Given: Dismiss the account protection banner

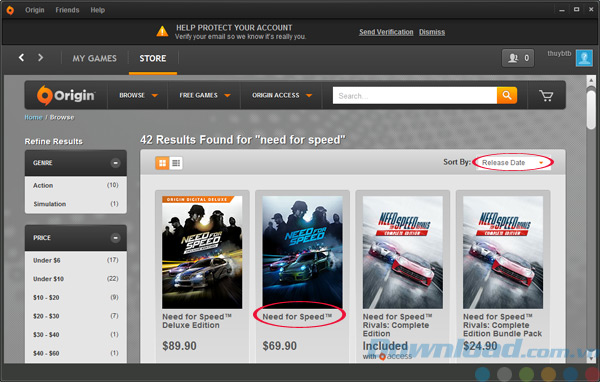Looking at the screenshot, I should click(432, 32).
